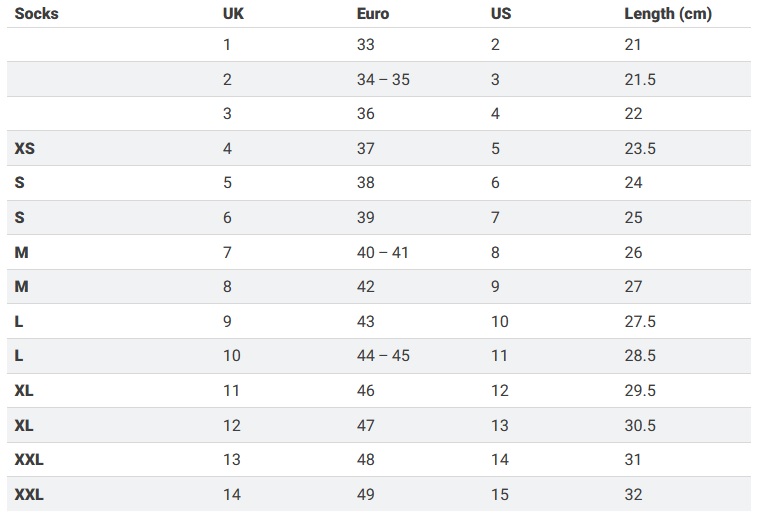This screenshot has width=761, height=523.
Task: Click the Socks column header
Action: pyautogui.click(x=36, y=14)
